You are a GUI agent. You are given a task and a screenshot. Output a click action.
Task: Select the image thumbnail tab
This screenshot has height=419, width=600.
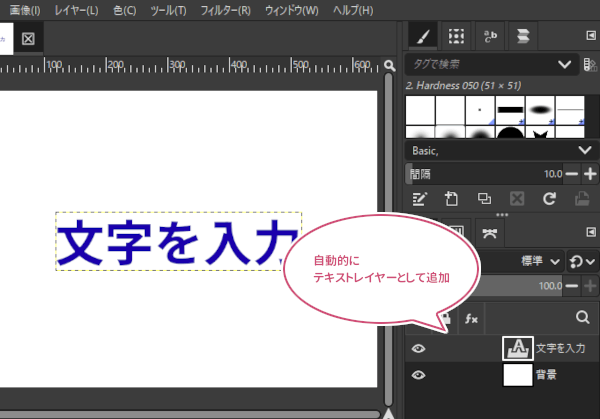(x=6, y=39)
